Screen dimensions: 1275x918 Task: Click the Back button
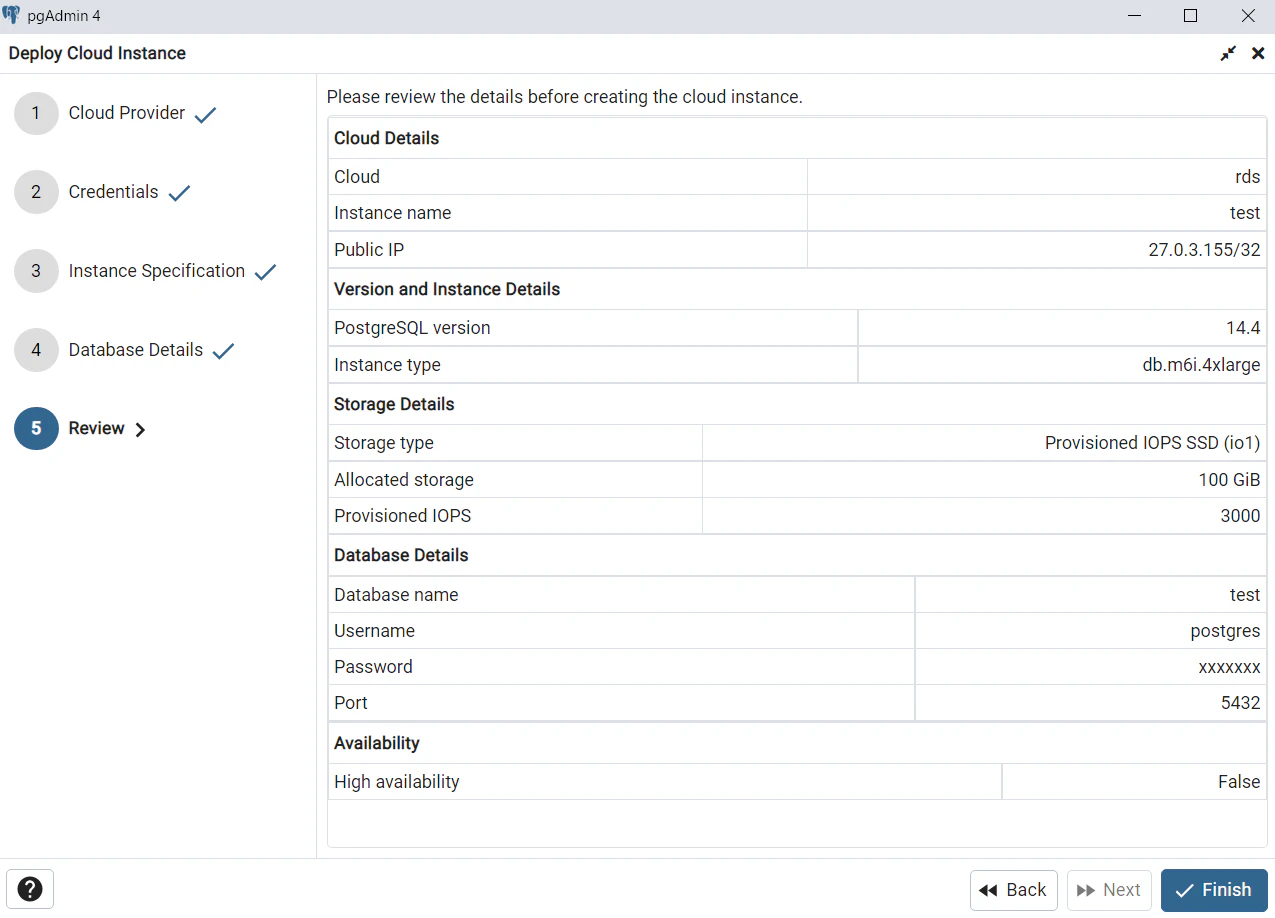1013,890
